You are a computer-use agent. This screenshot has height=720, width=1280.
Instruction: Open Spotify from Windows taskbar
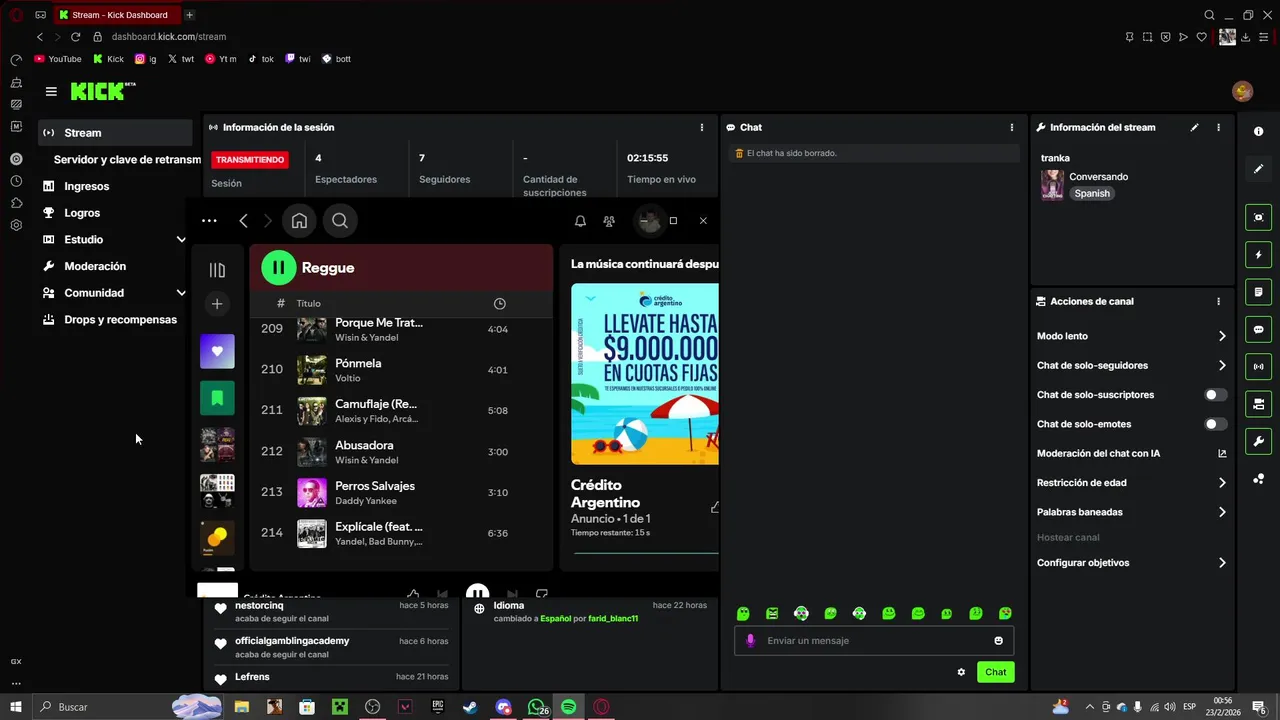(568, 707)
